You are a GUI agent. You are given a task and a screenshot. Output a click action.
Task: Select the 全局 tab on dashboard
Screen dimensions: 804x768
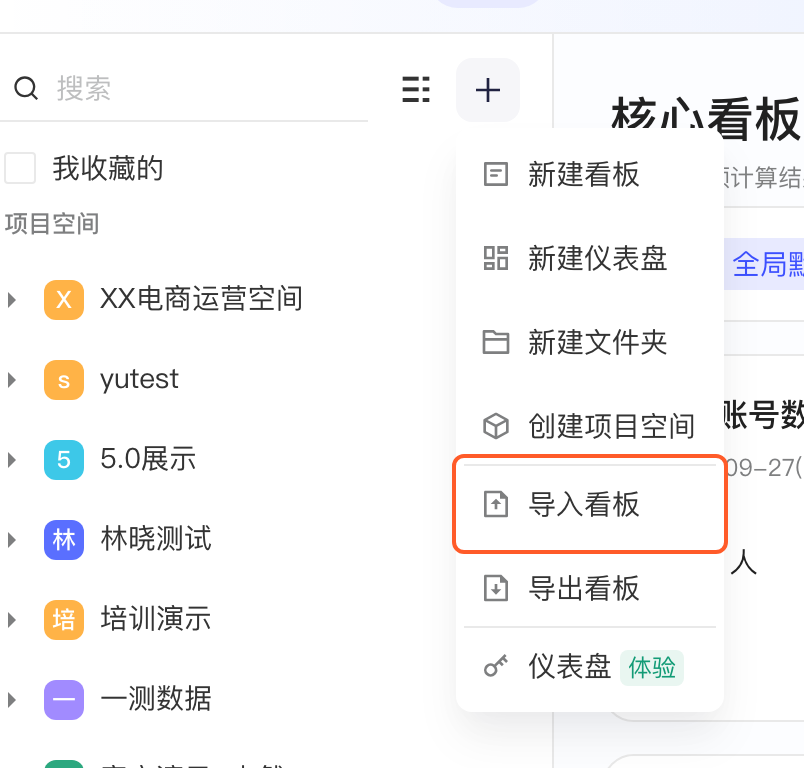click(763, 264)
